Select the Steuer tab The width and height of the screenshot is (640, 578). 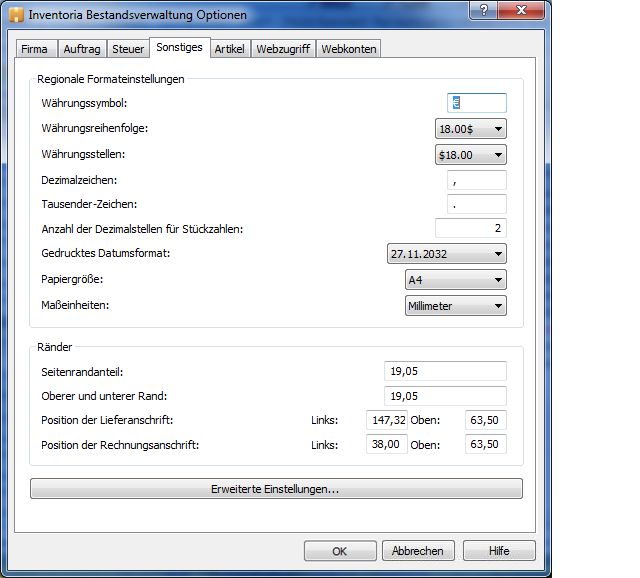point(128,49)
